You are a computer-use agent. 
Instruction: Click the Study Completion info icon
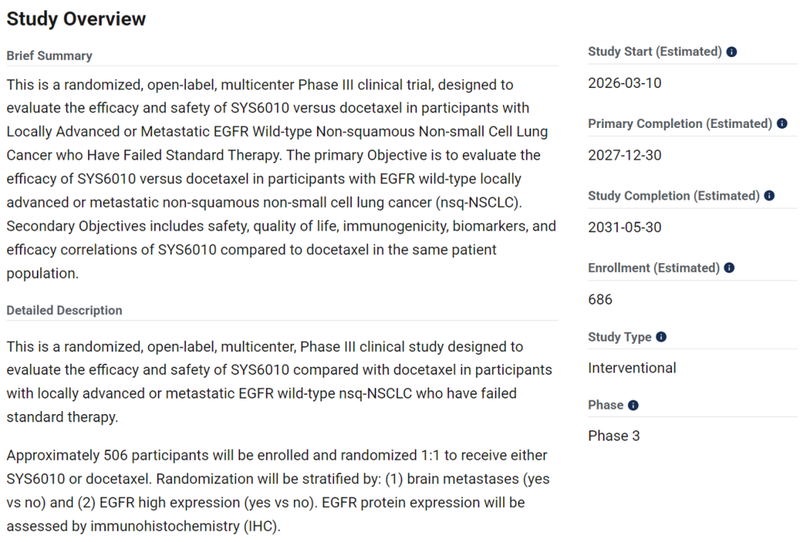[x=769, y=196]
